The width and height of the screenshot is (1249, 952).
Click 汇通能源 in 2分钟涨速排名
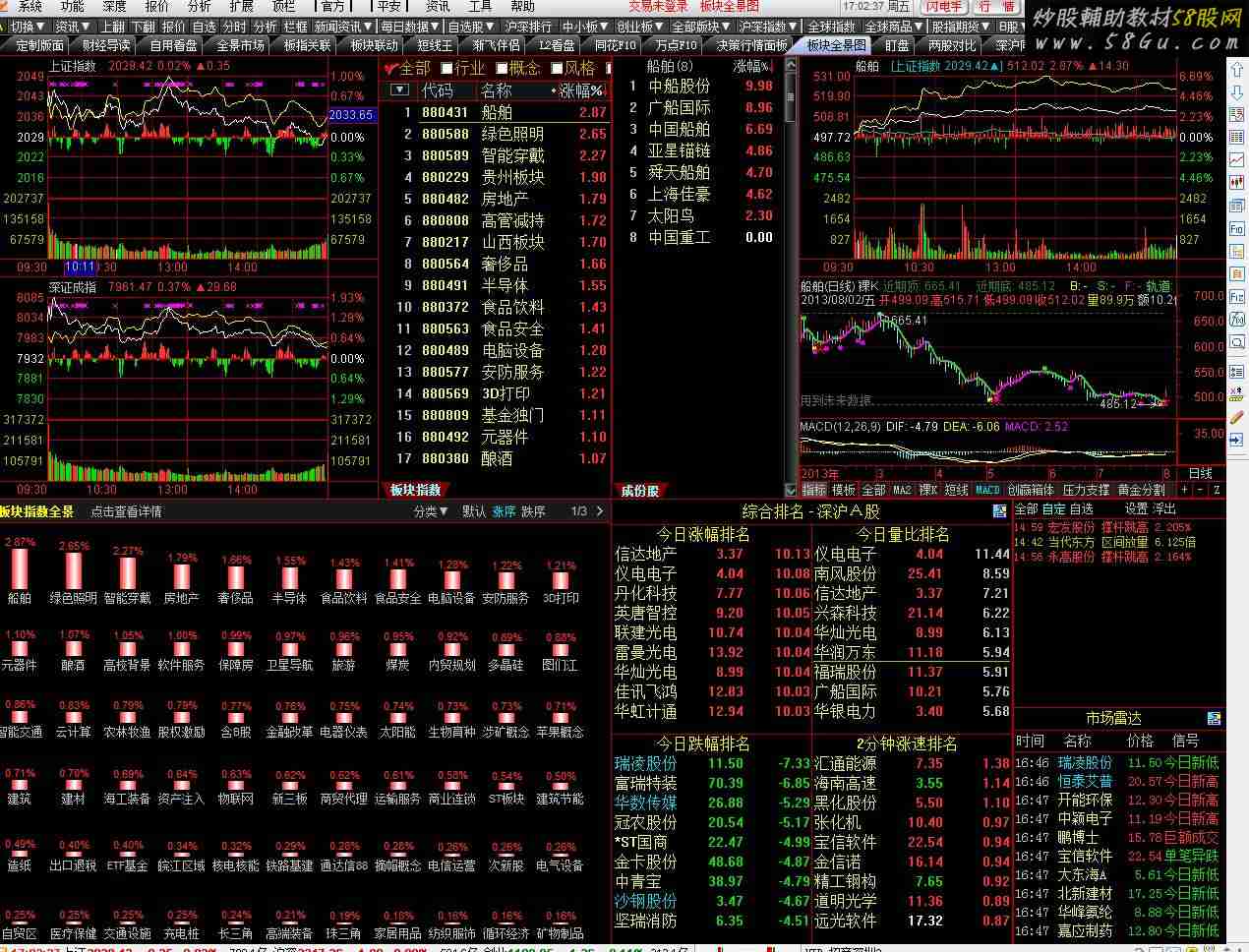pyautogui.click(x=846, y=763)
